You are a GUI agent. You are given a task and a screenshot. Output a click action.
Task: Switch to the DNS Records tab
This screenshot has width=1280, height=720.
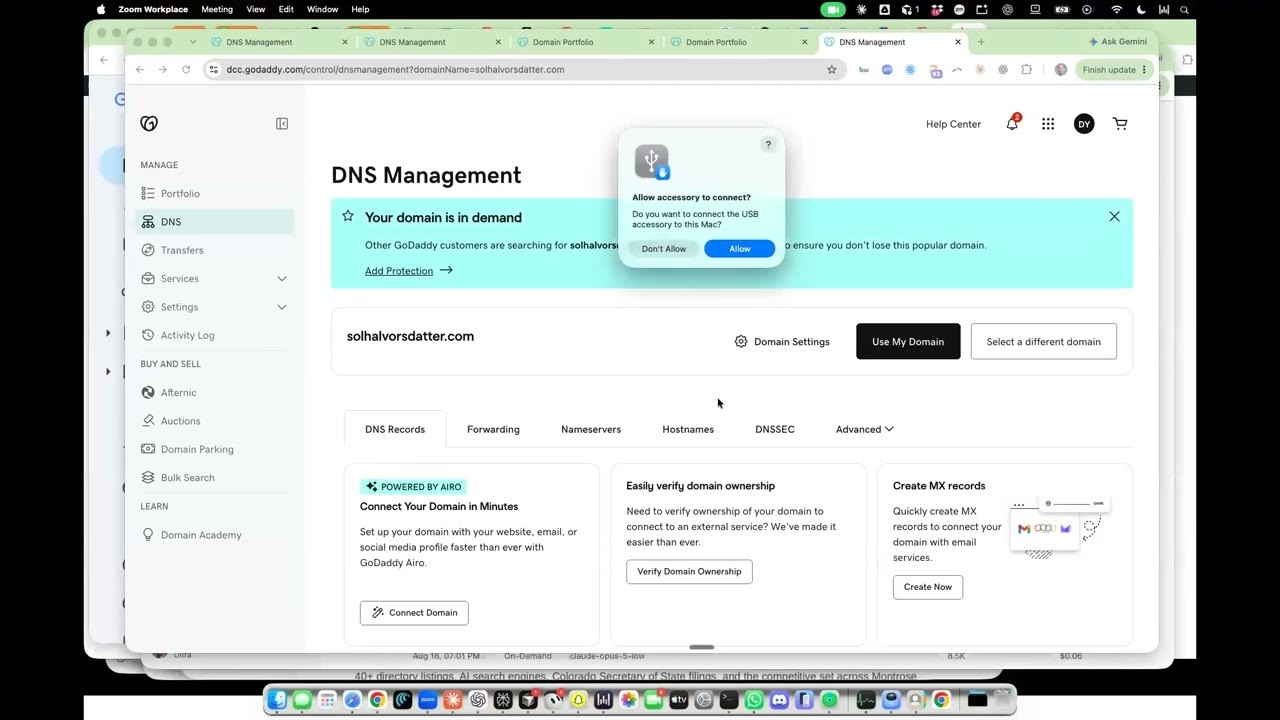click(395, 430)
